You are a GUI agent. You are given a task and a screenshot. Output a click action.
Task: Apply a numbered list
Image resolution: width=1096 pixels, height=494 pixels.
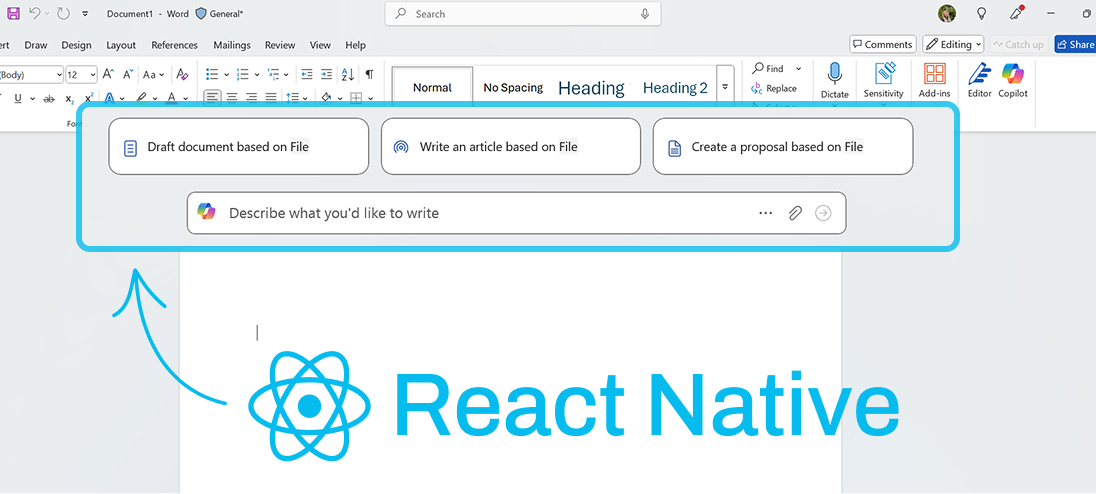pos(243,74)
